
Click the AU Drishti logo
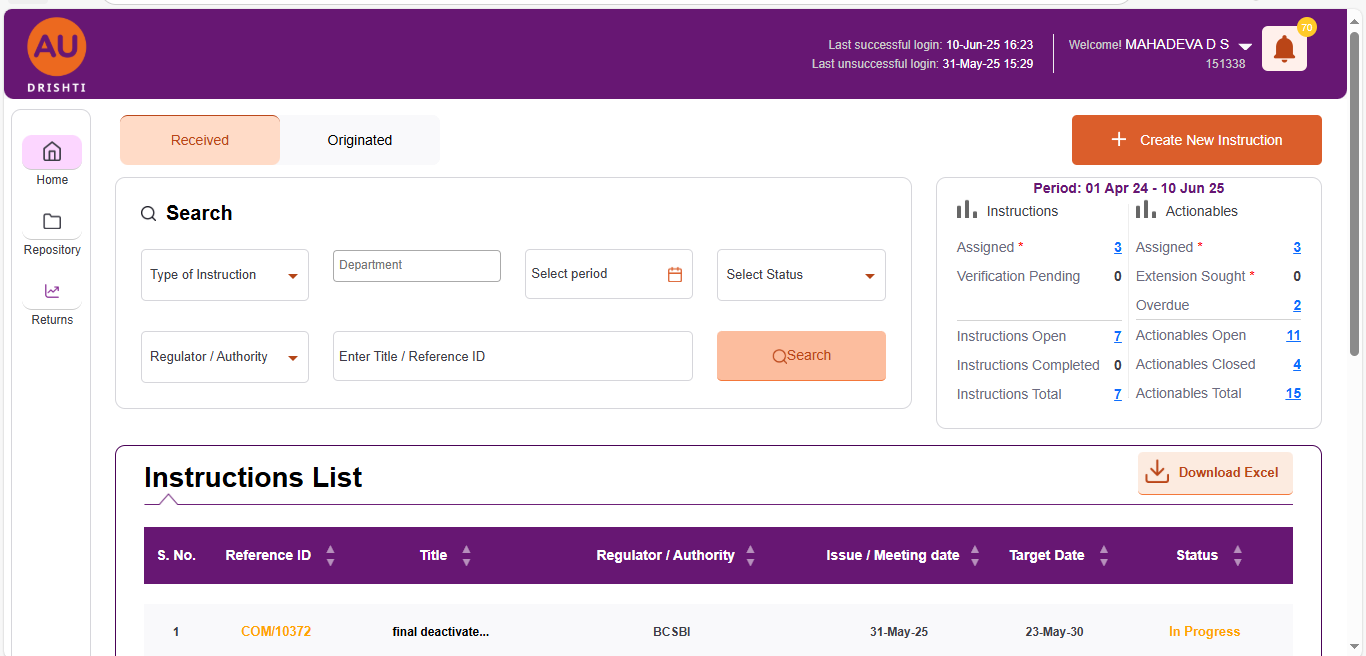tap(56, 55)
